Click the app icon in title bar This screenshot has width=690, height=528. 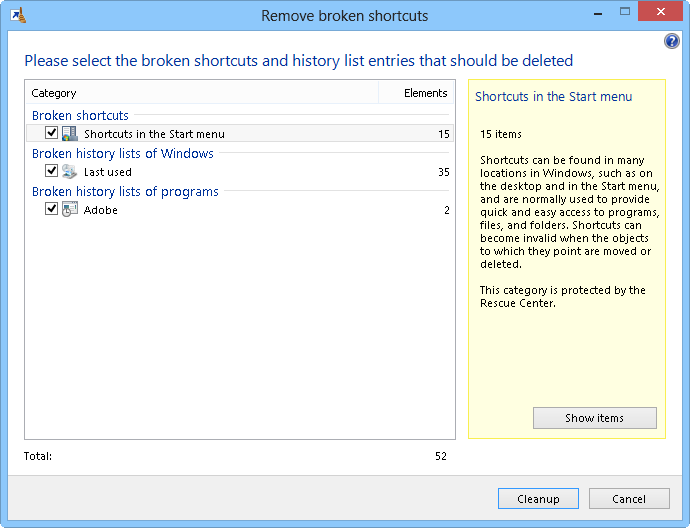coord(17,14)
